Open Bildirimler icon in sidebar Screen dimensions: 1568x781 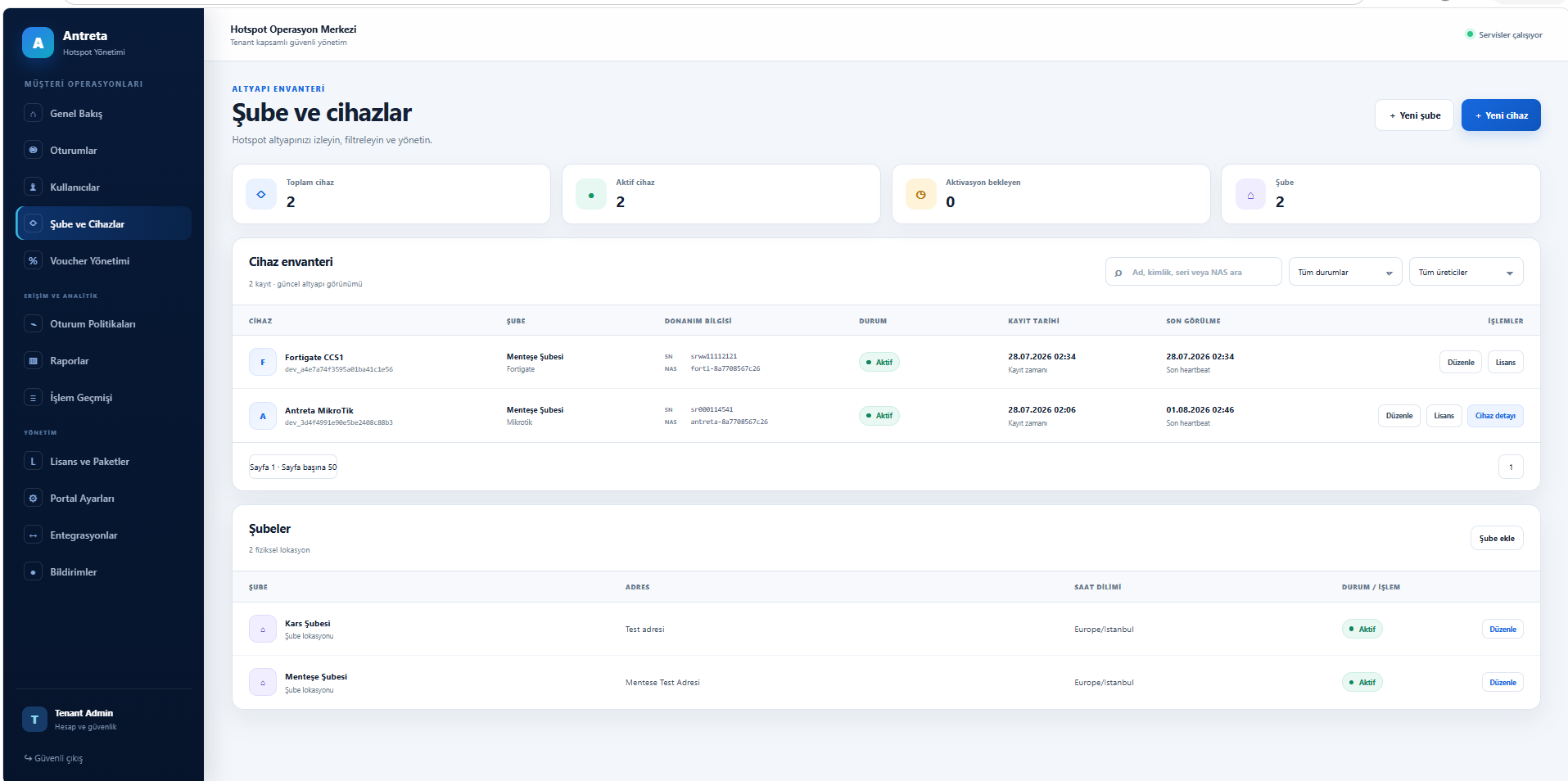coord(33,571)
